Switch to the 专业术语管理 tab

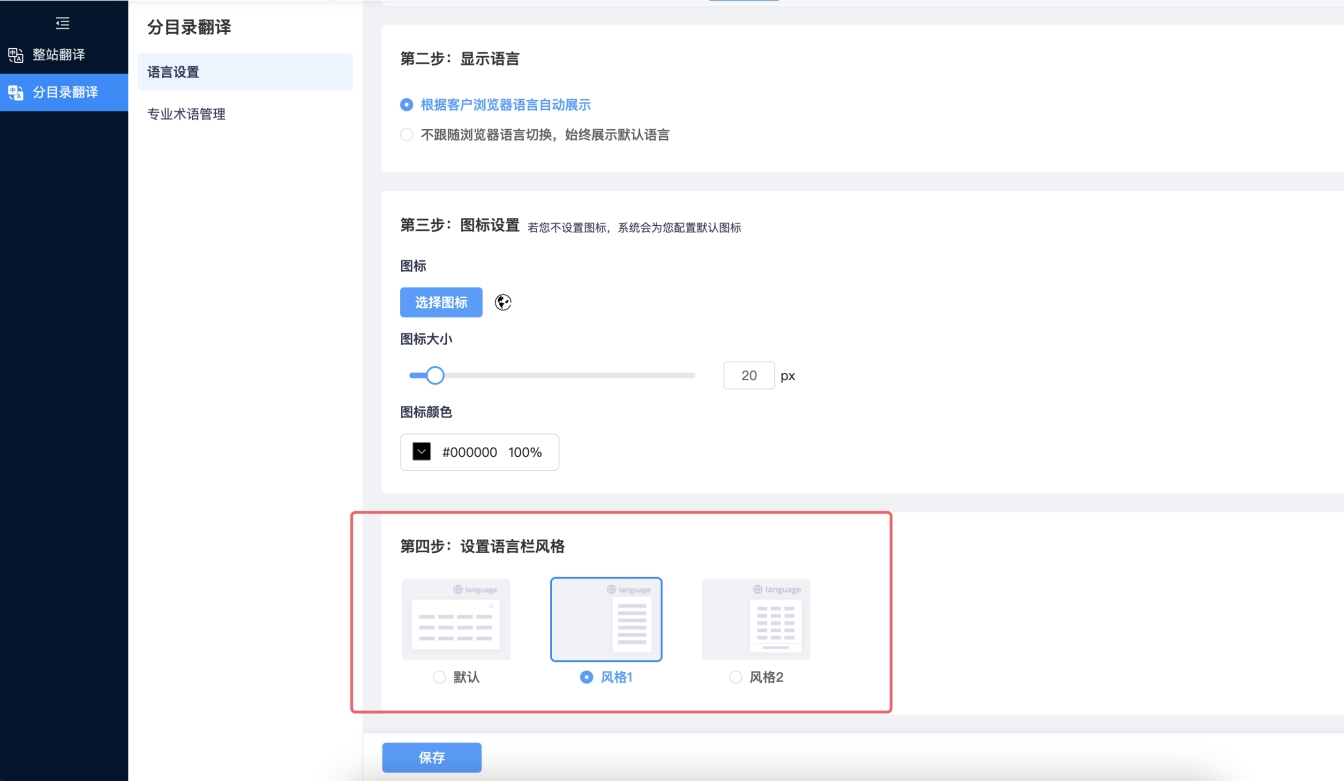(x=186, y=114)
